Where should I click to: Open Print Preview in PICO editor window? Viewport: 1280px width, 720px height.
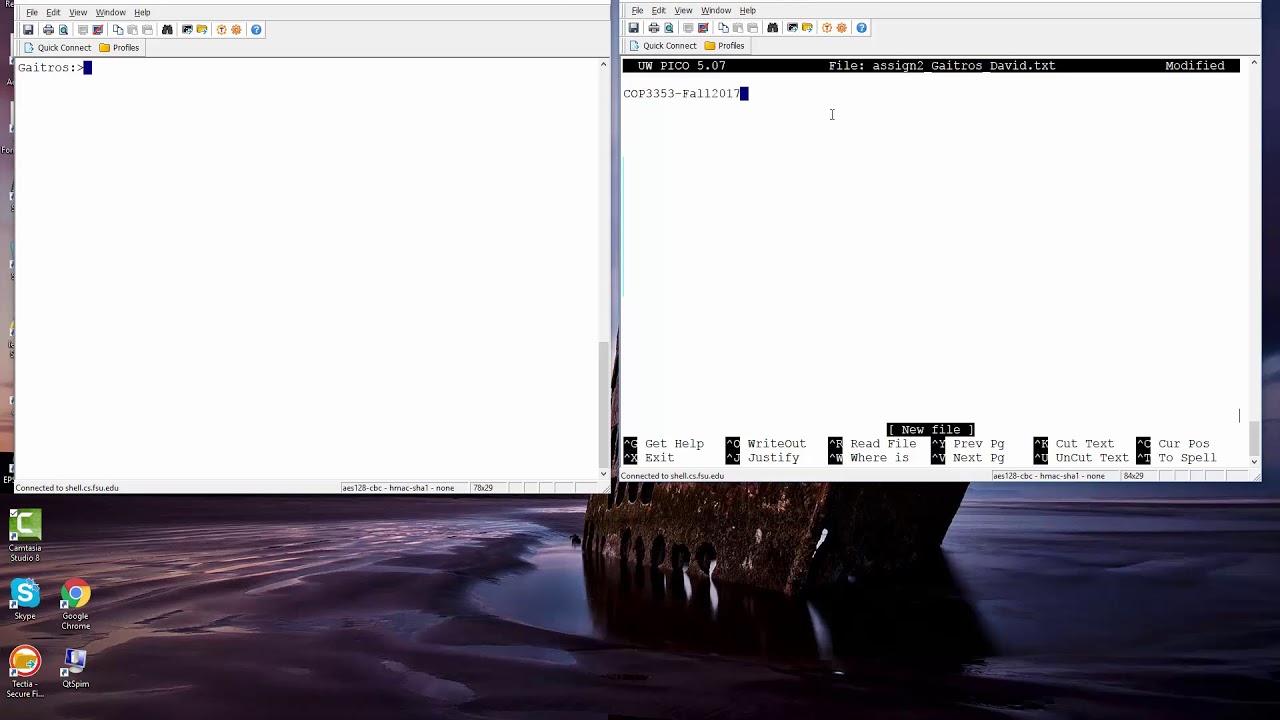[669, 28]
